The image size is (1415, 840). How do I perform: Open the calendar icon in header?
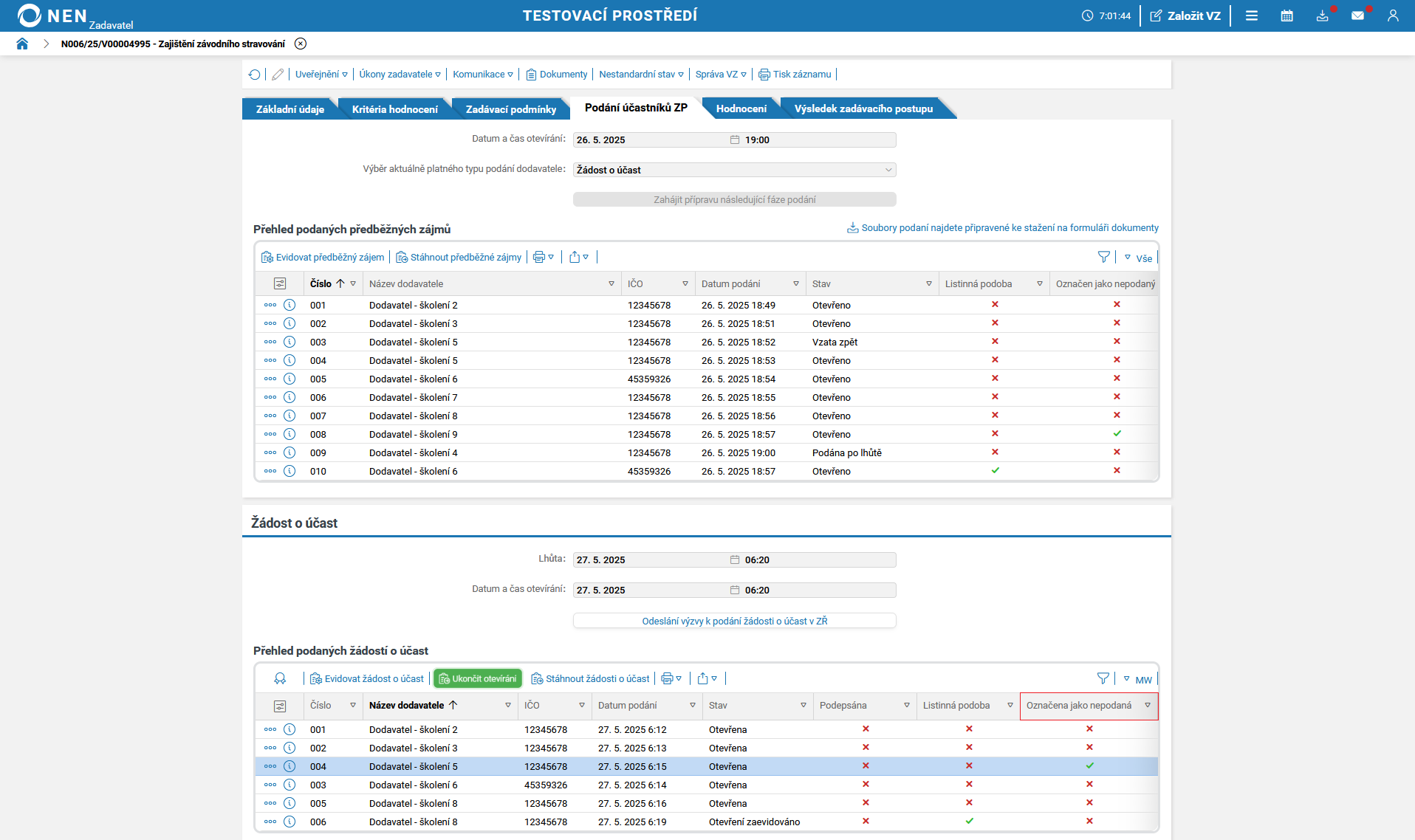click(x=1286, y=16)
